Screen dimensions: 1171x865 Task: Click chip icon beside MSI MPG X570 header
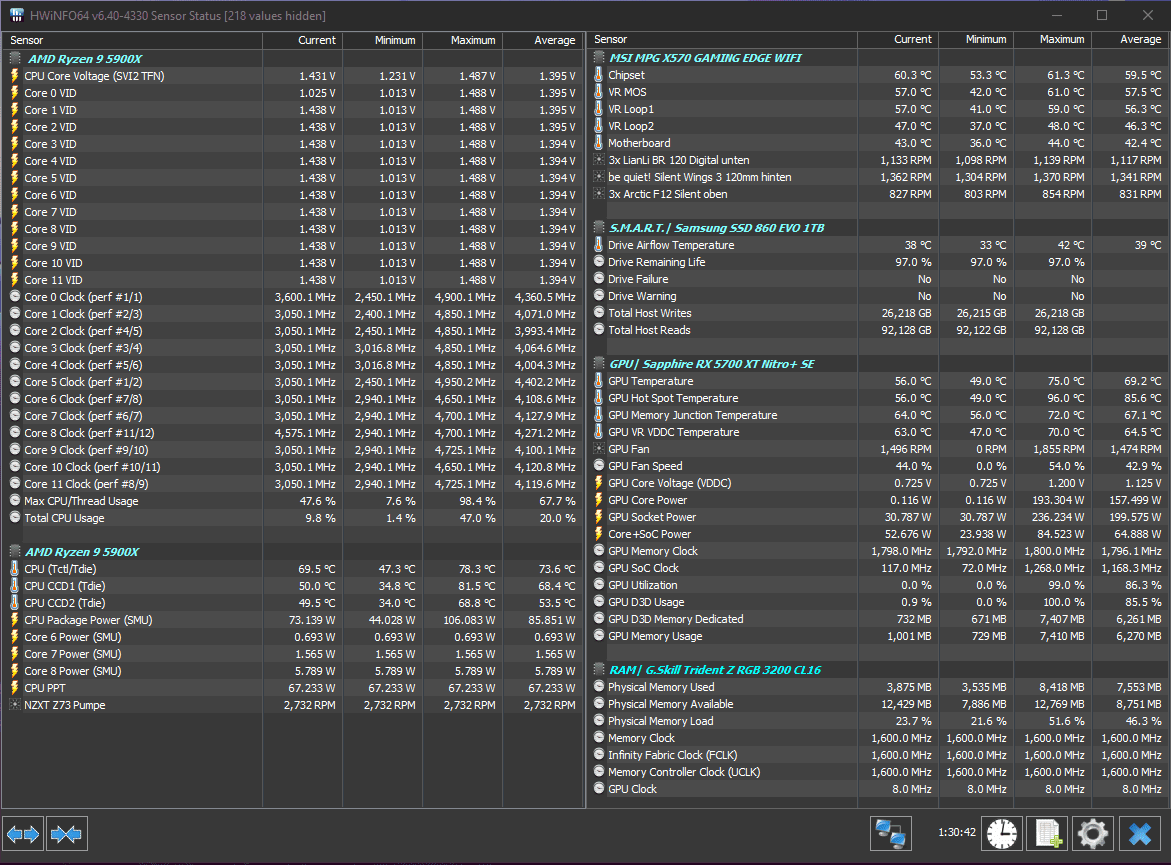(599, 58)
